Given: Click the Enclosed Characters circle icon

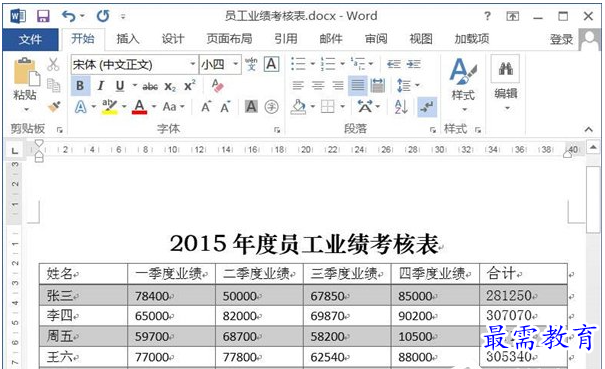Looking at the screenshot, I should [x=272, y=107].
